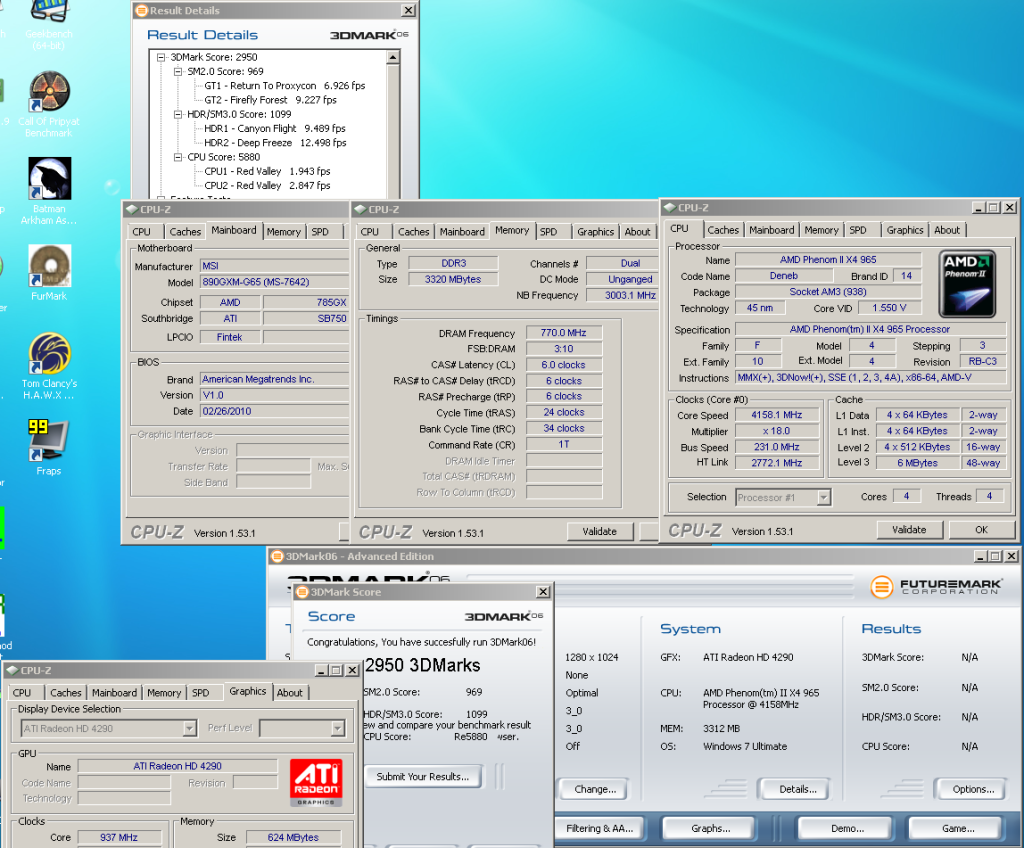The height and width of the screenshot is (848, 1024).
Task: Collapse the 3DMark Score tree node
Action: (161, 58)
